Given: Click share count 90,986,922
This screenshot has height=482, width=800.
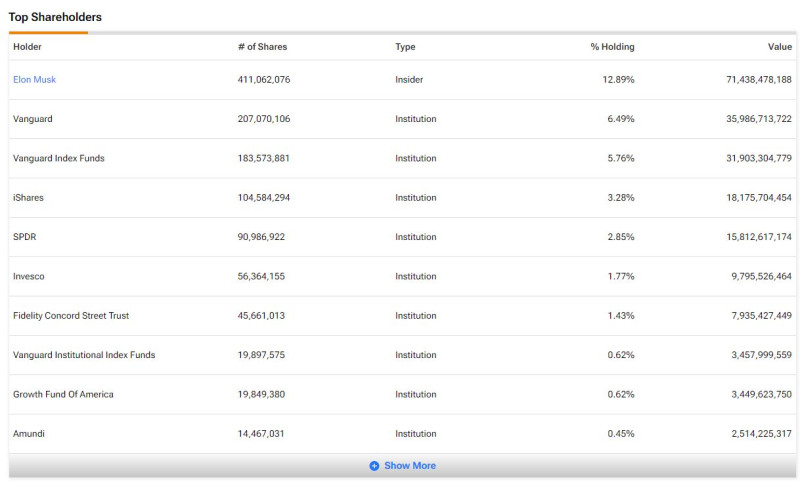Looking at the screenshot, I should pos(261,237).
